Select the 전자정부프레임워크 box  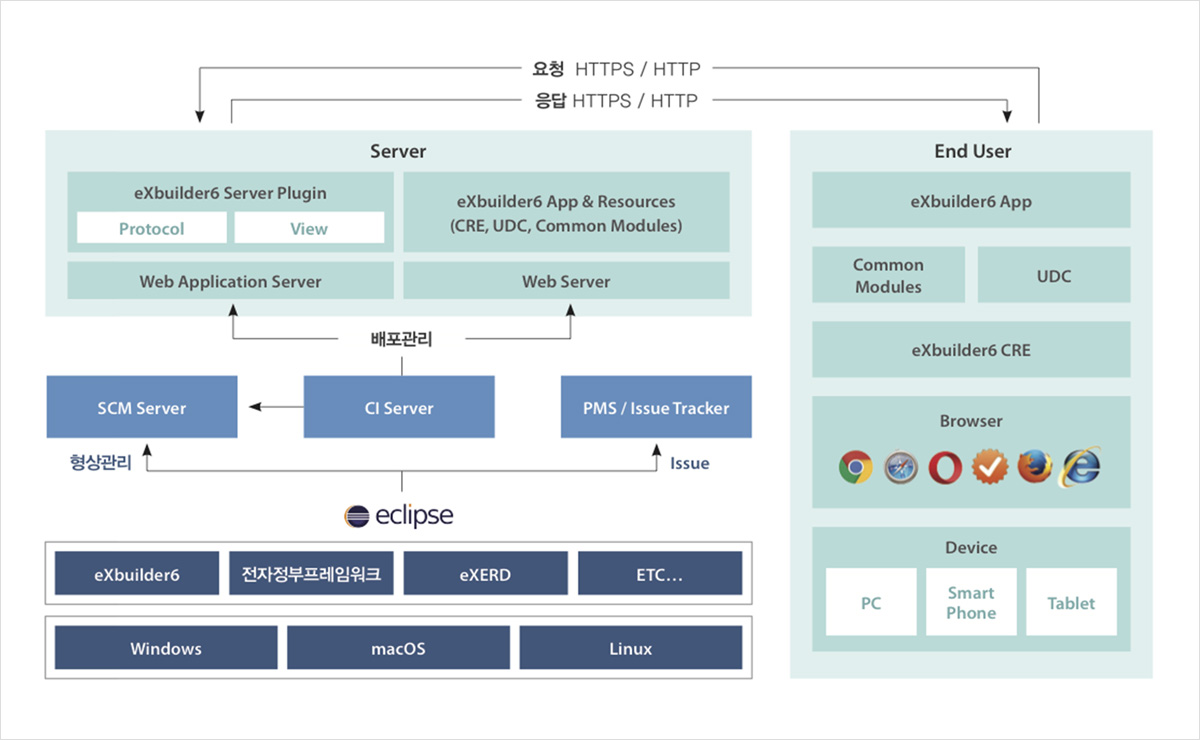311,574
